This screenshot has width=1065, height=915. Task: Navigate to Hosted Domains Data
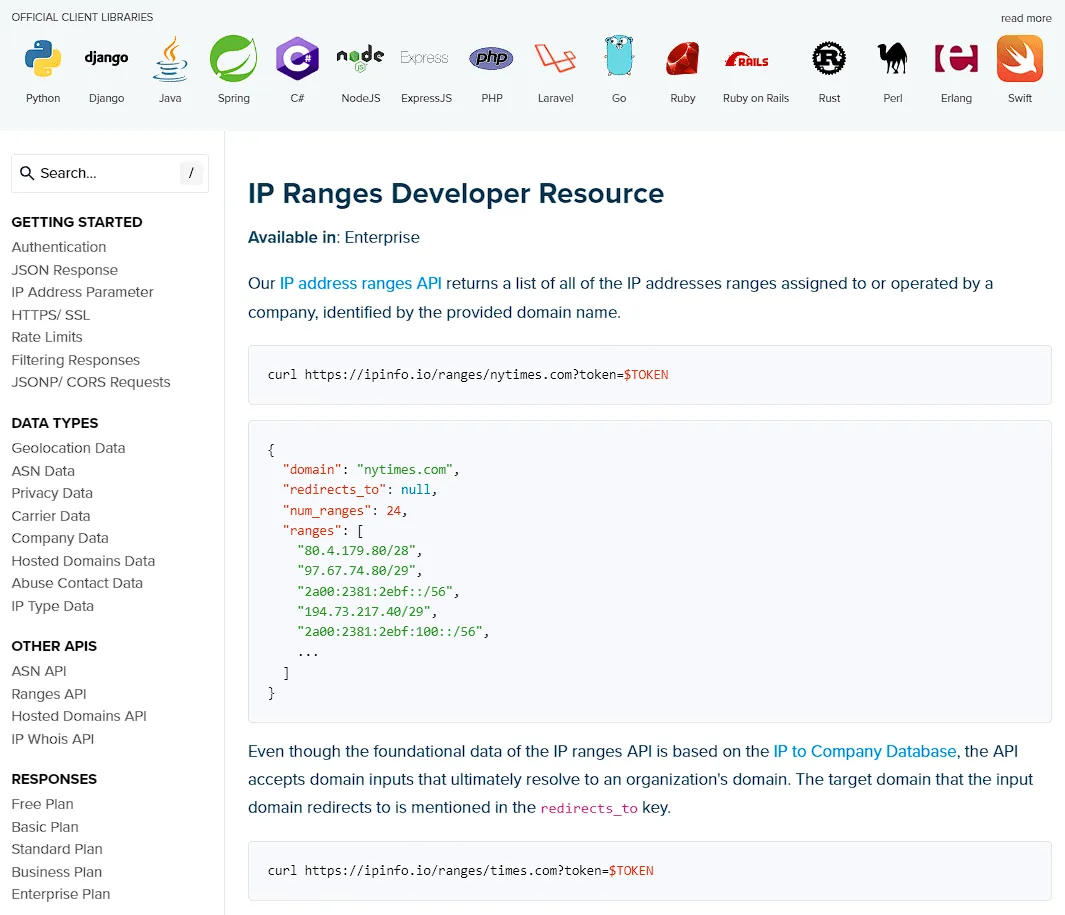(x=84, y=561)
